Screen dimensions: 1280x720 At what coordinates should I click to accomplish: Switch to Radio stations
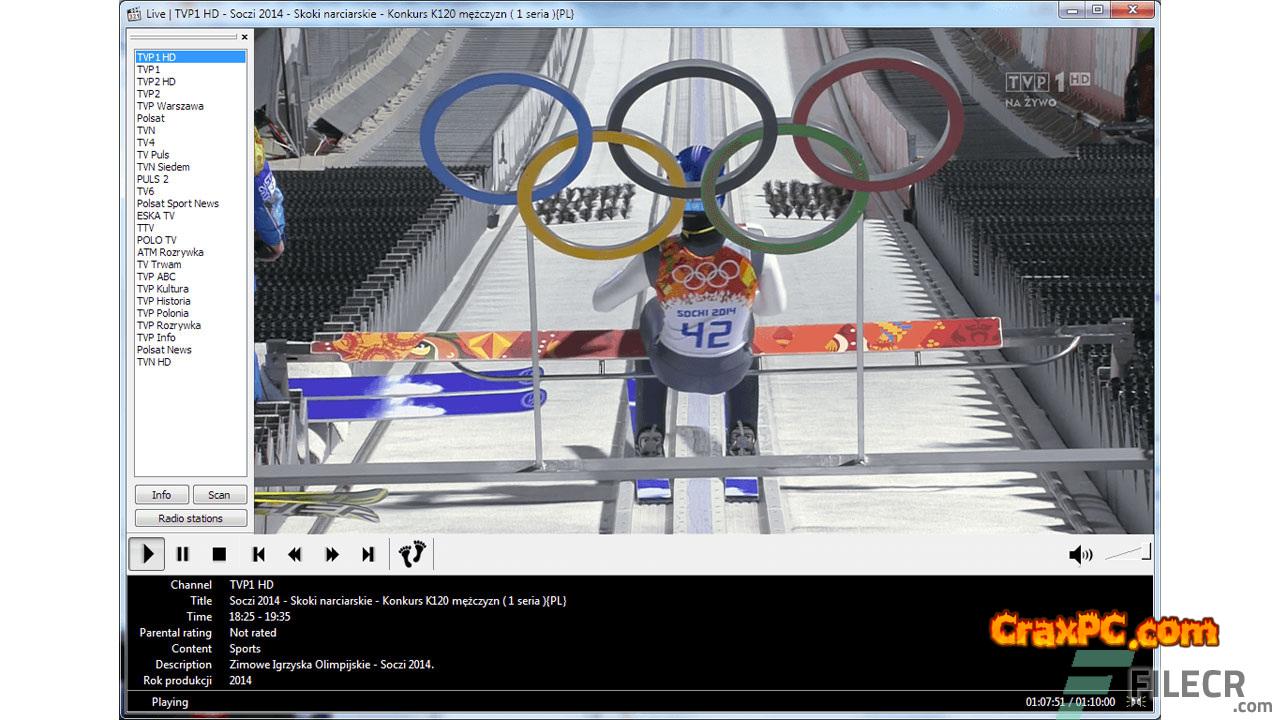tap(190, 518)
